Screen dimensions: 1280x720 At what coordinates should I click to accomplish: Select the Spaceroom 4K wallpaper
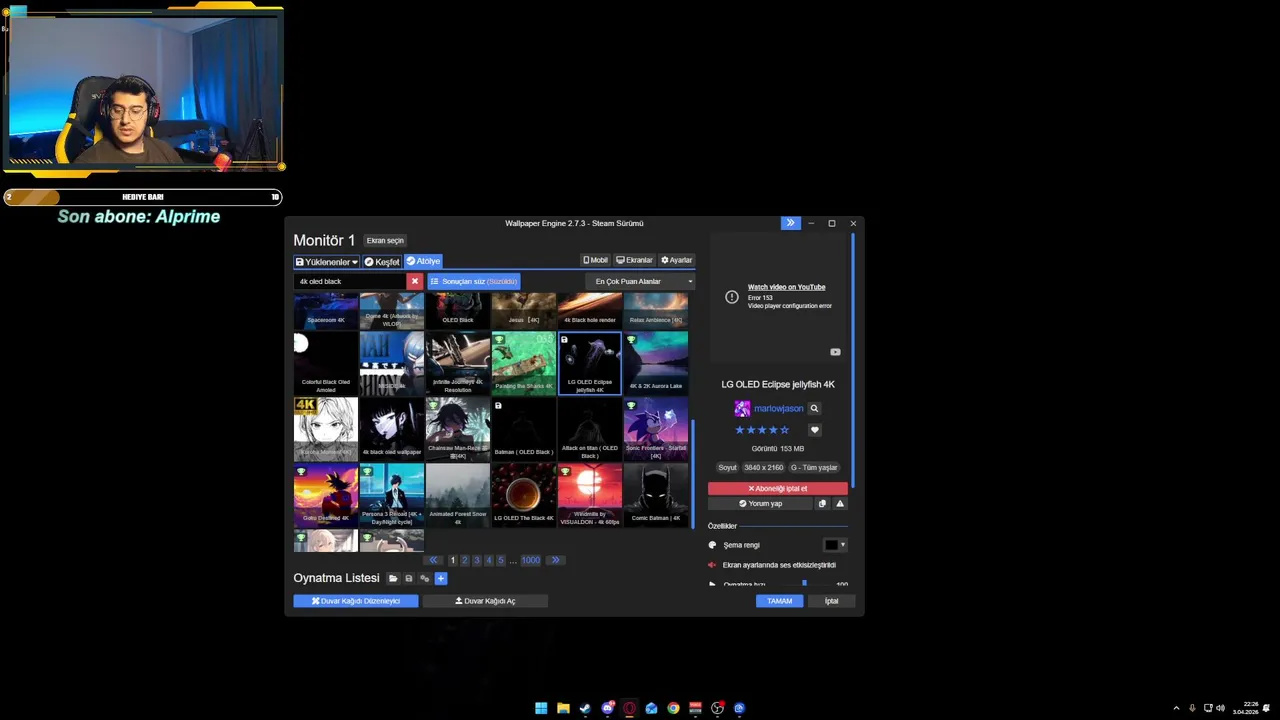tap(326, 311)
